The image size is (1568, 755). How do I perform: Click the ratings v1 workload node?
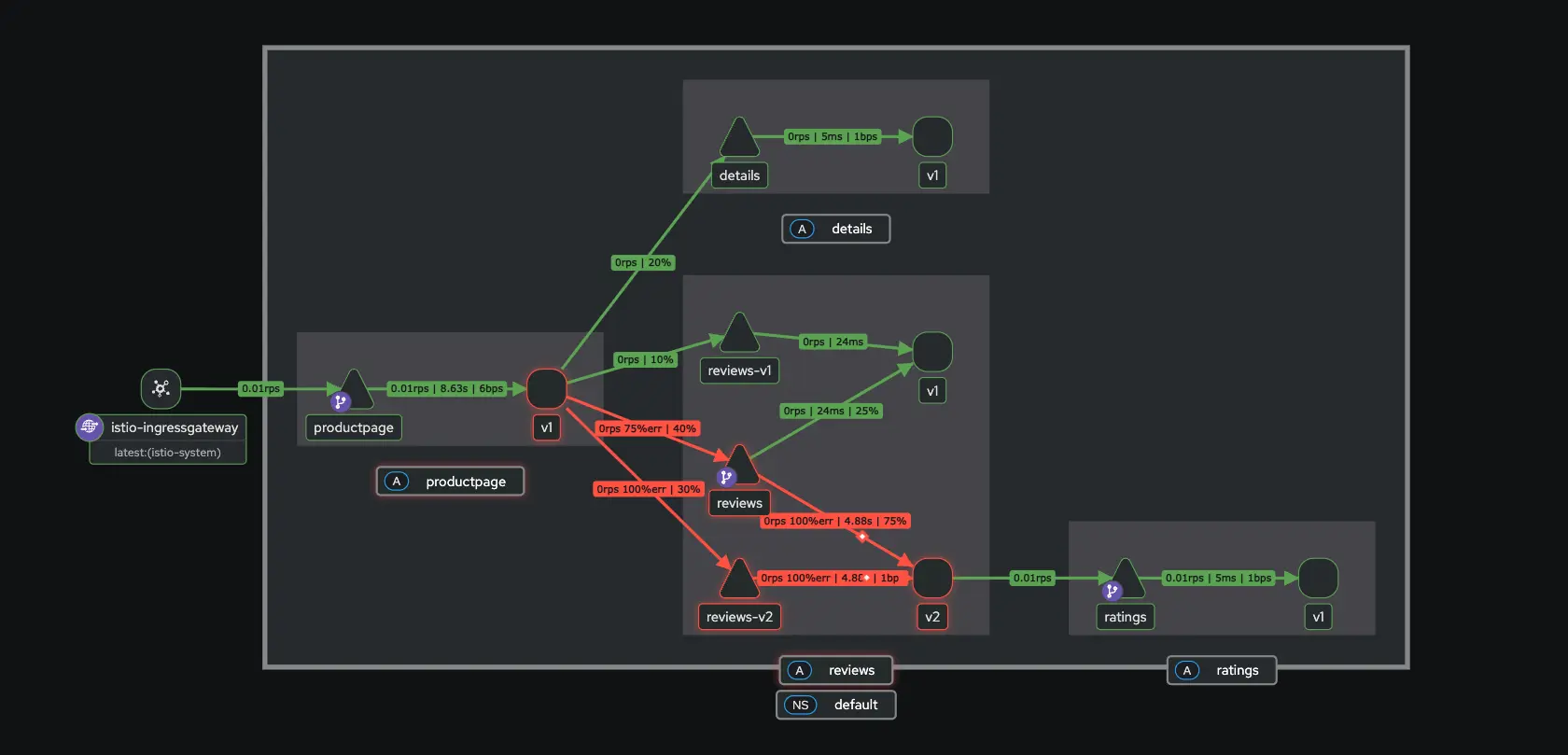point(1317,578)
